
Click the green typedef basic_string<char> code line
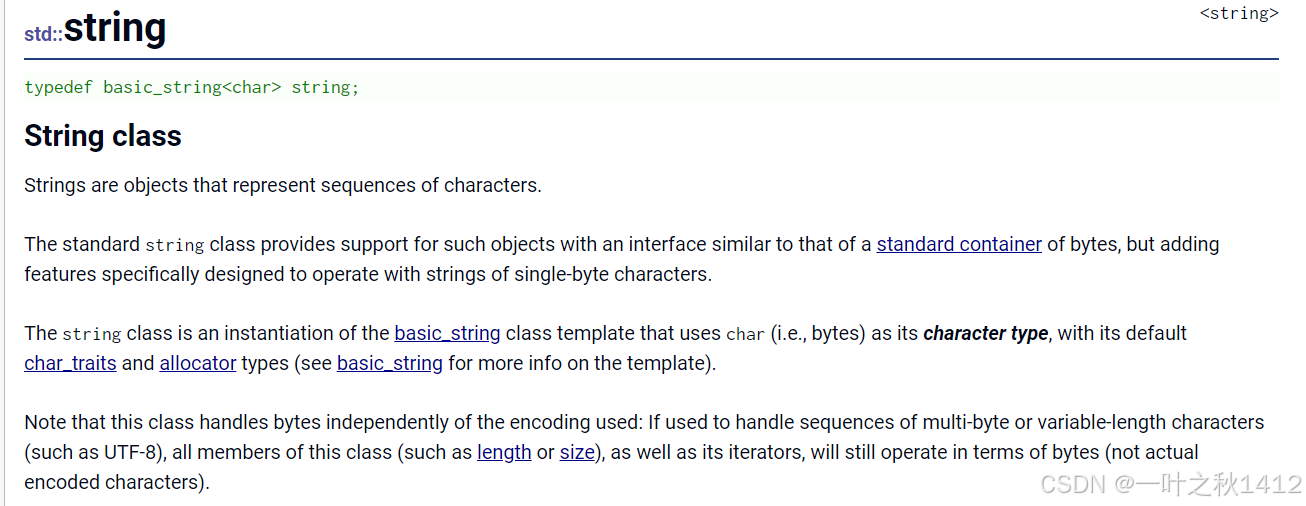192,87
